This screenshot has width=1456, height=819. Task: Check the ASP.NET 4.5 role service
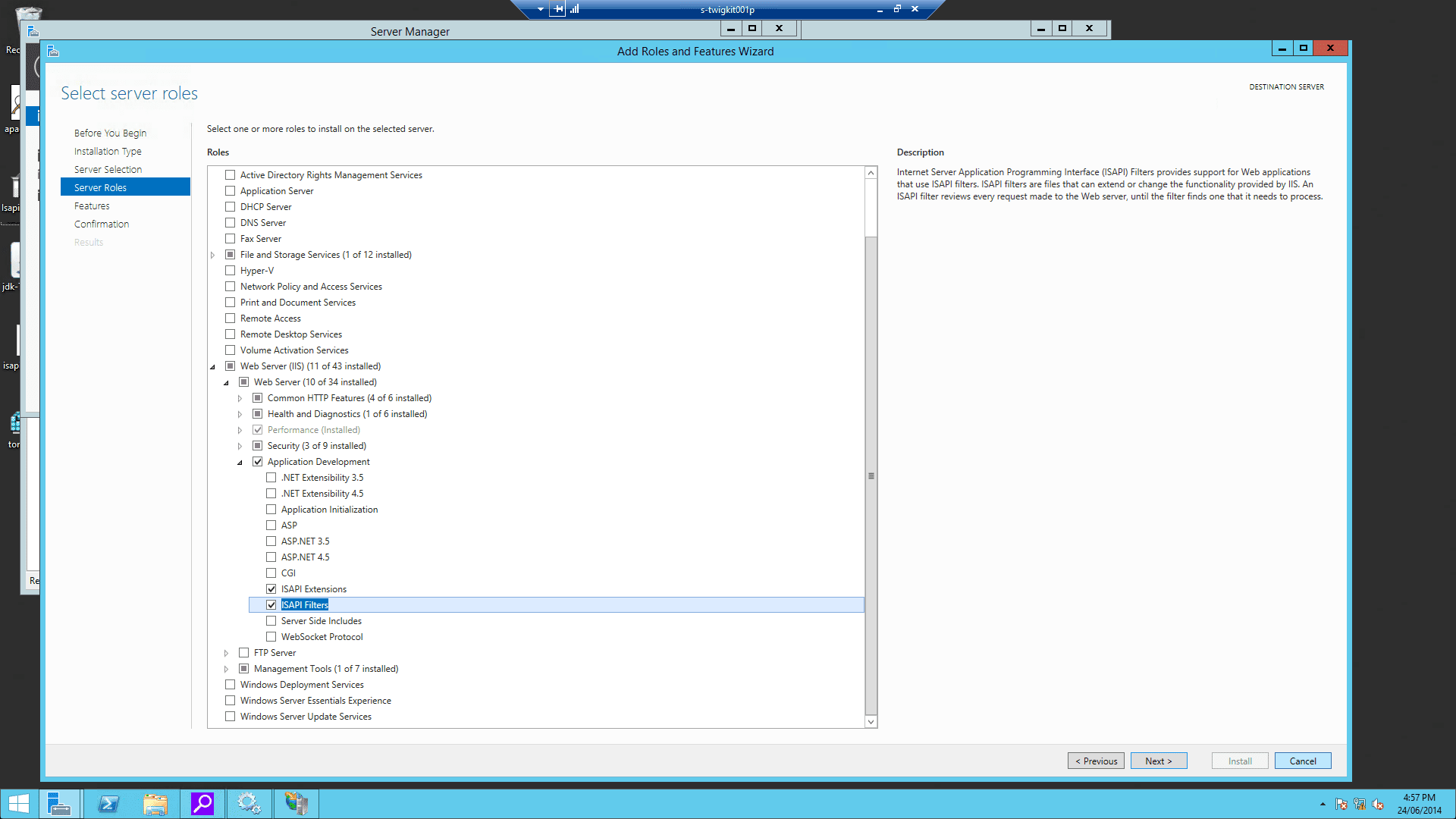click(271, 557)
